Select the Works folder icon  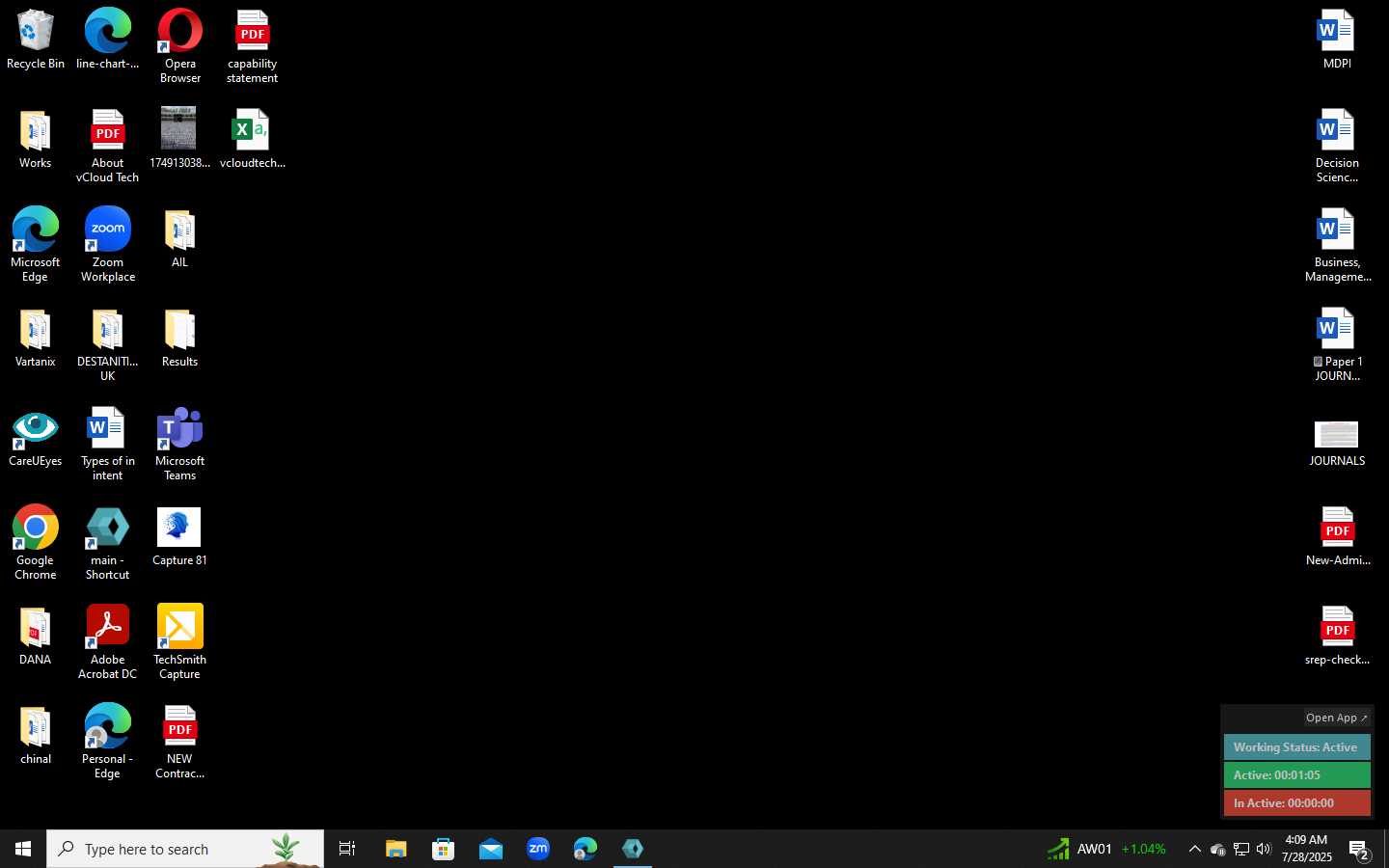(36, 140)
